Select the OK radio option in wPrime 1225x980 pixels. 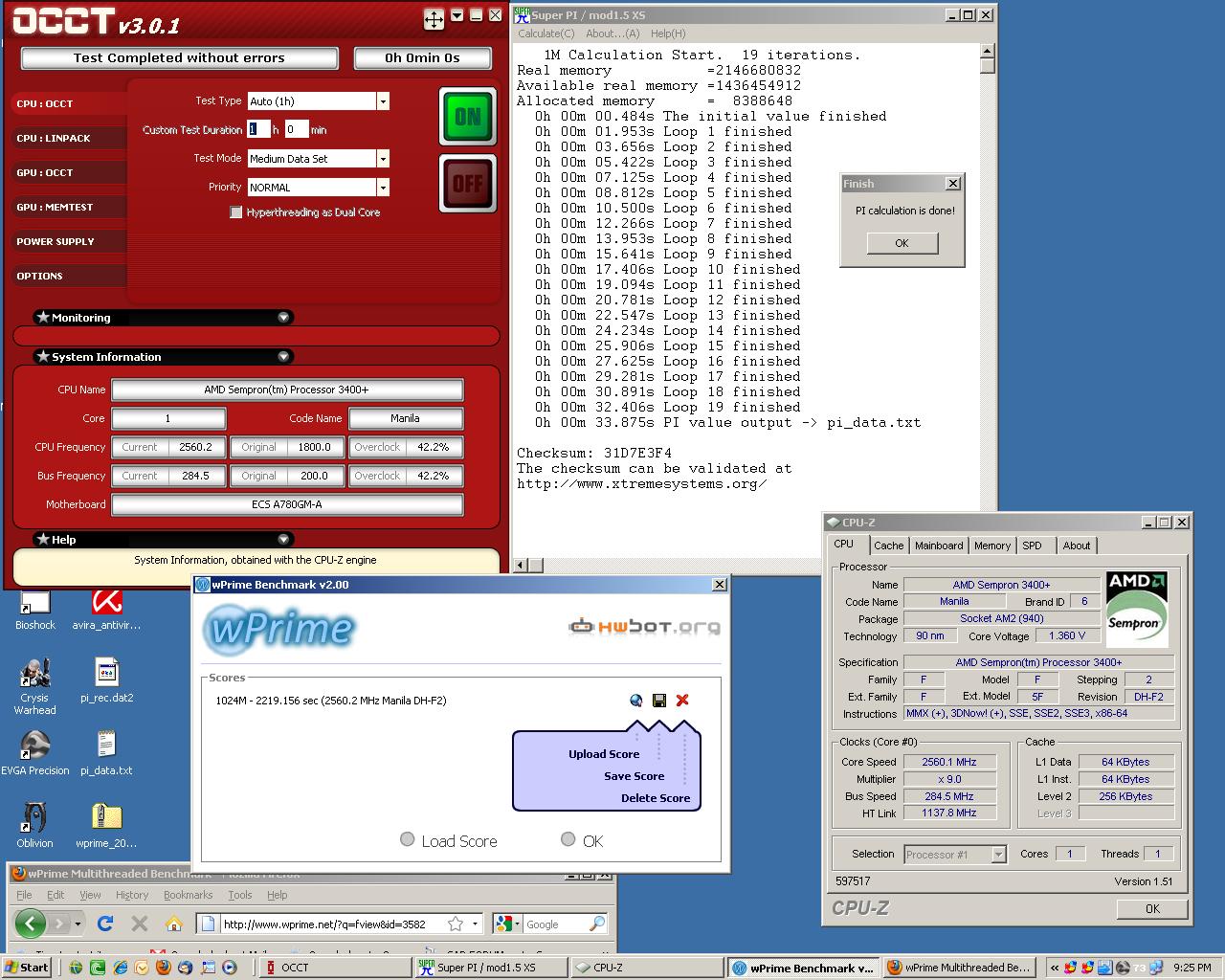pos(568,839)
